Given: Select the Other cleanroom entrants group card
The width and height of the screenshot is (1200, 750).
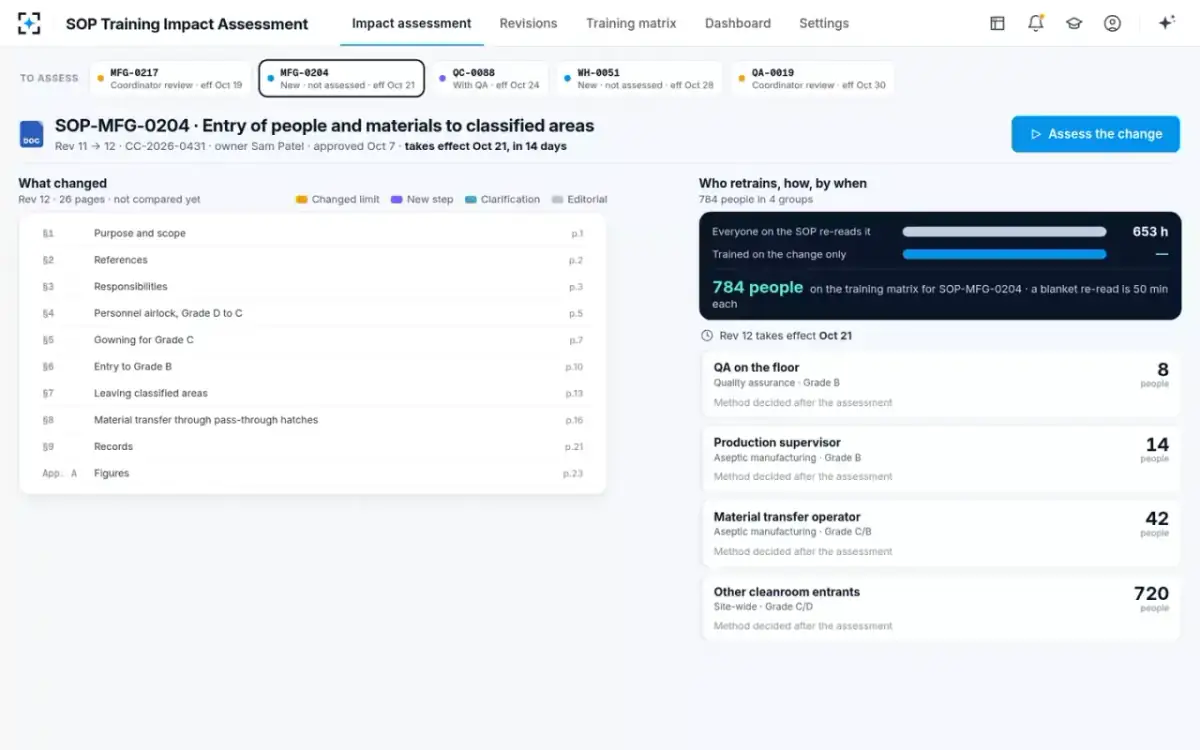Looking at the screenshot, I should click(941, 608).
